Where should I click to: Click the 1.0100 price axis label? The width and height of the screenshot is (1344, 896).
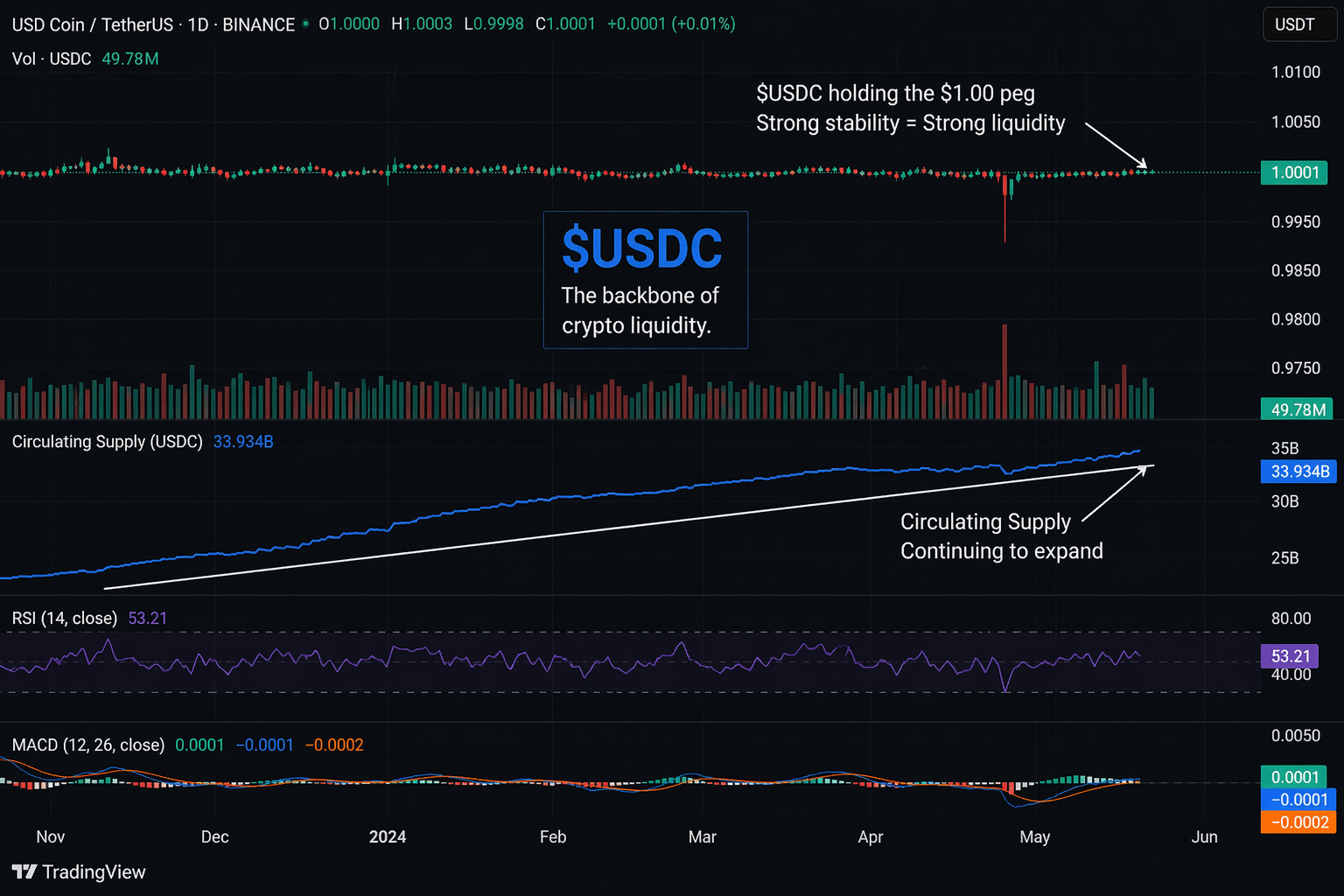pyautogui.click(x=1296, y=73)
